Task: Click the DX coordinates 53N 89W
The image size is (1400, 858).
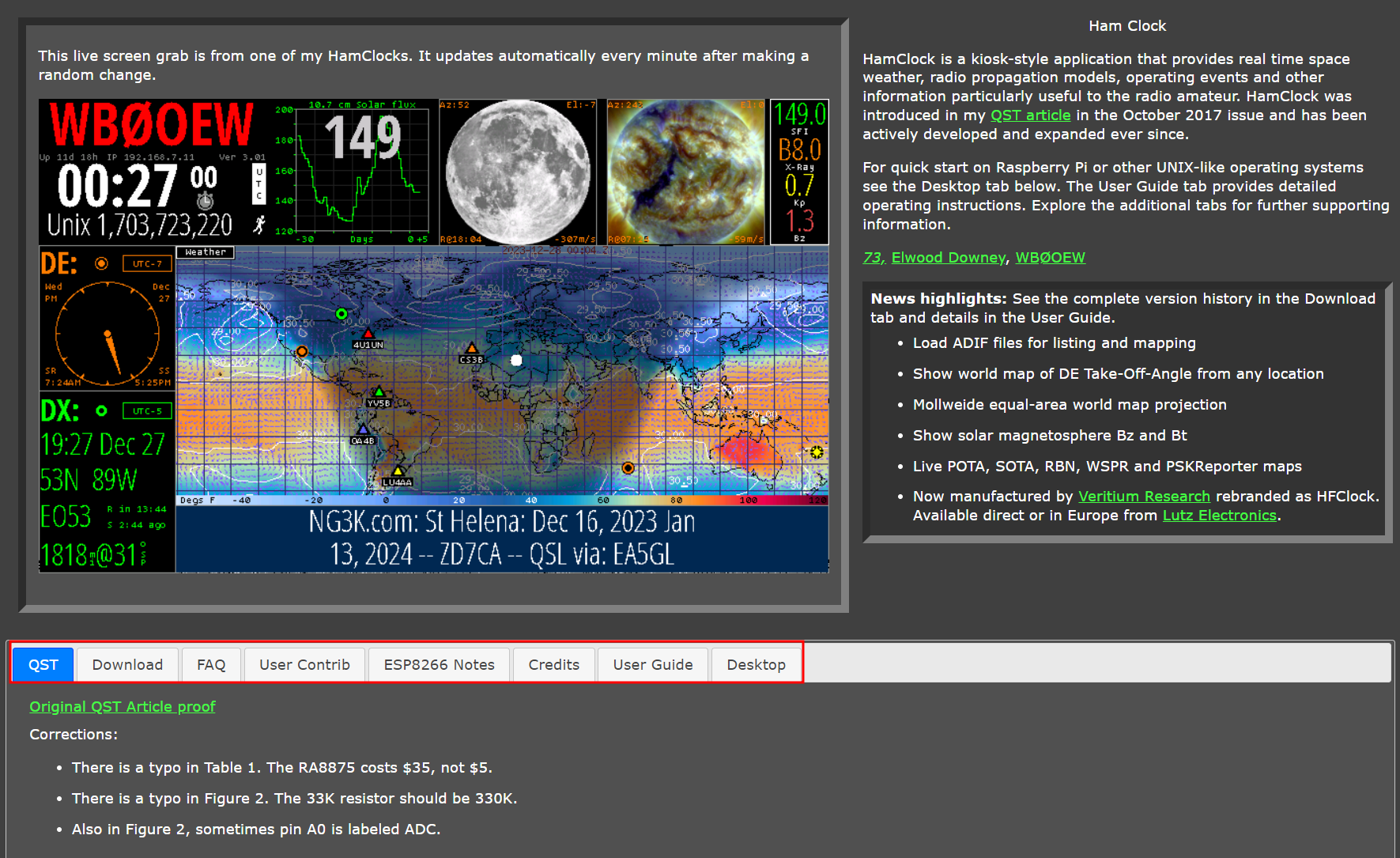Action: [x=89, y=480]
